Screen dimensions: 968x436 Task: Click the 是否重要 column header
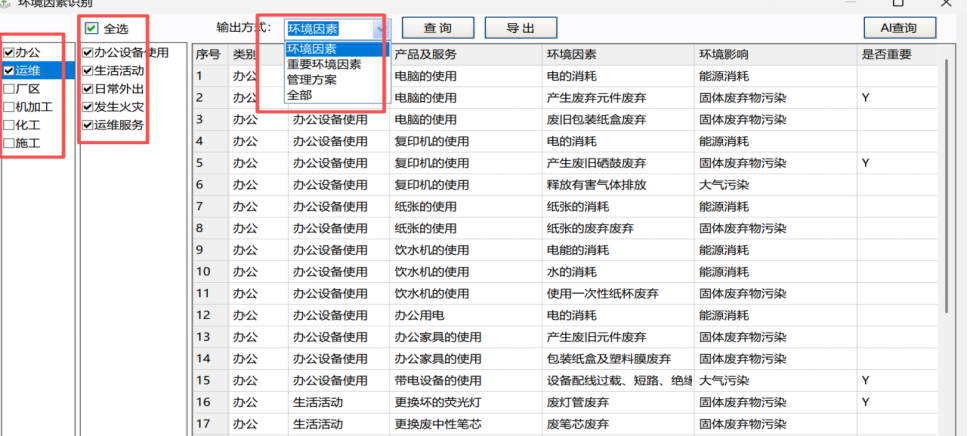point(897,54)
